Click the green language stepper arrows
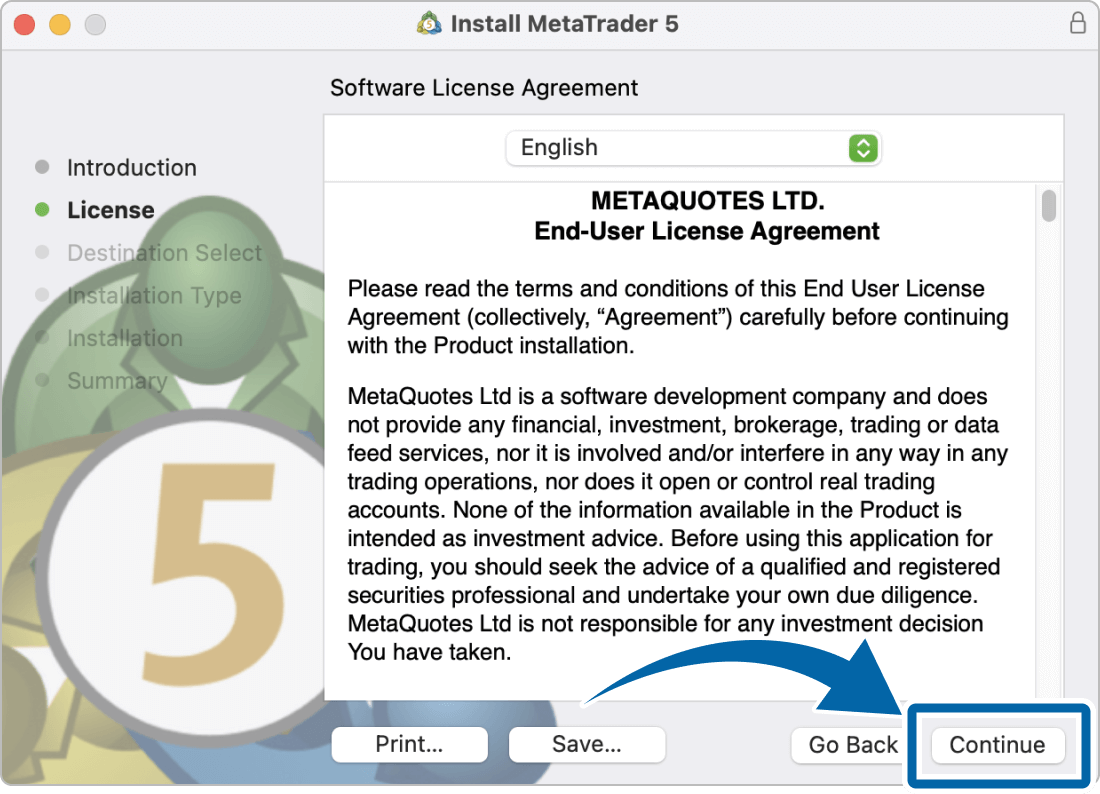 click(863, 148)
